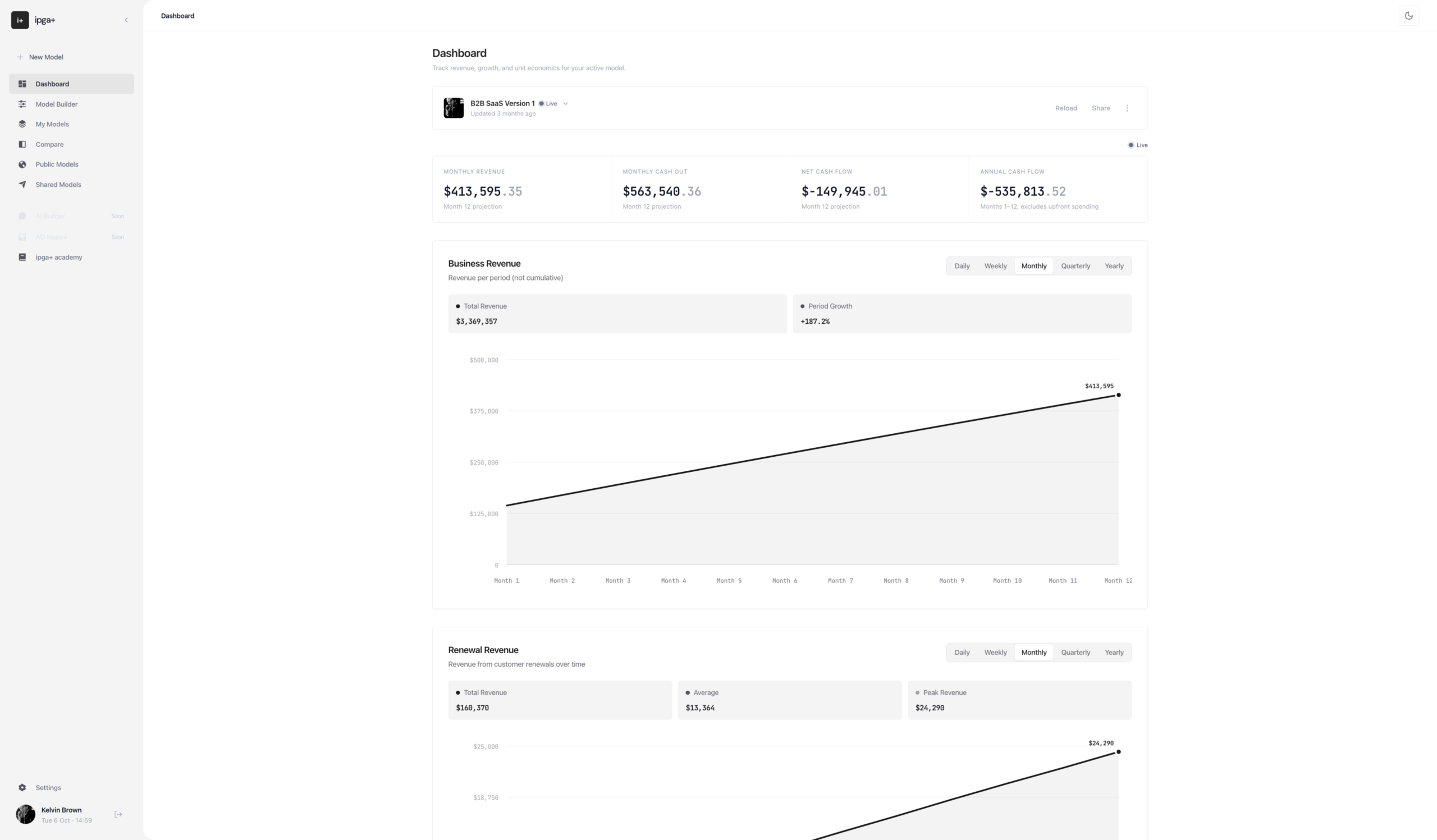
Task: Click the ipga+ logo icon
Action: (x=20, y=20)
